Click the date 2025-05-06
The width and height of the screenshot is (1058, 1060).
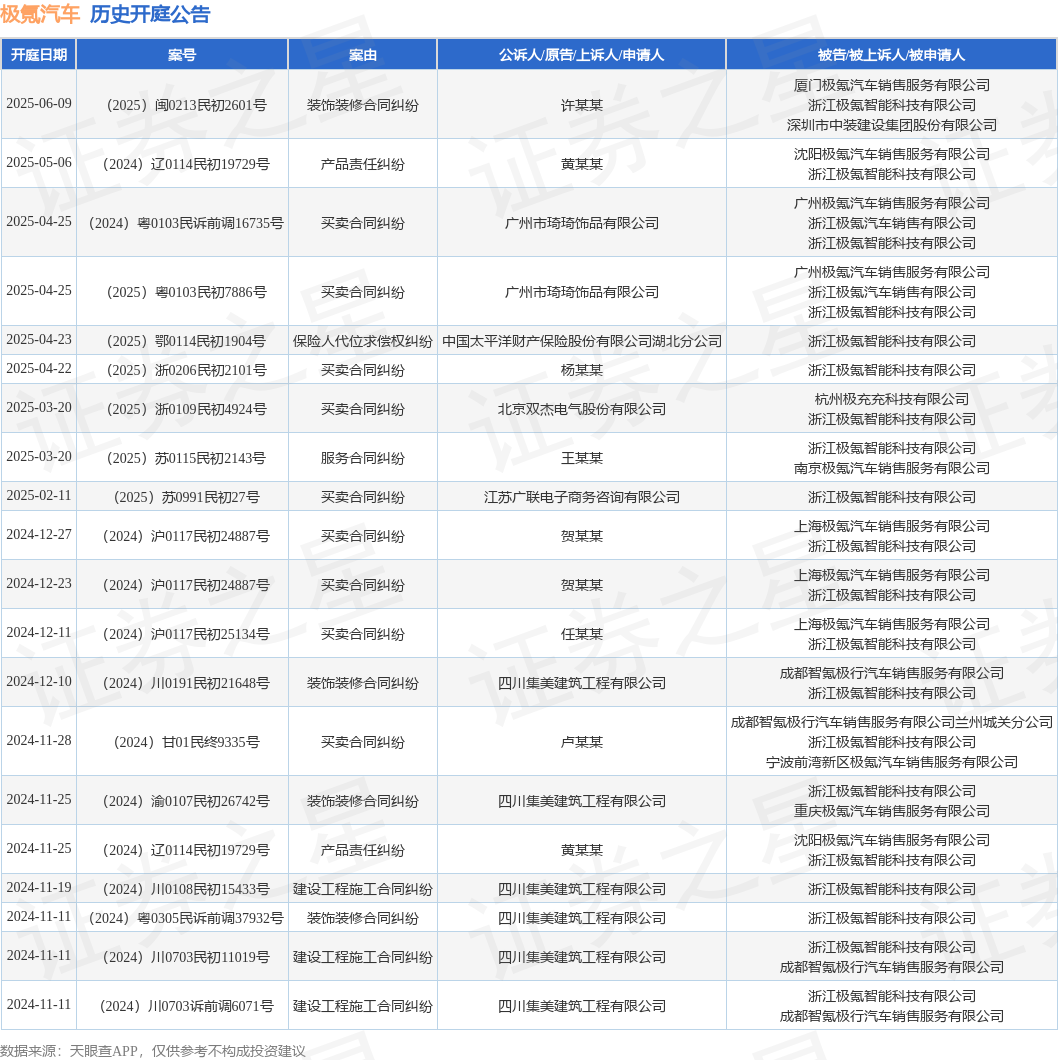coord(39,162)
